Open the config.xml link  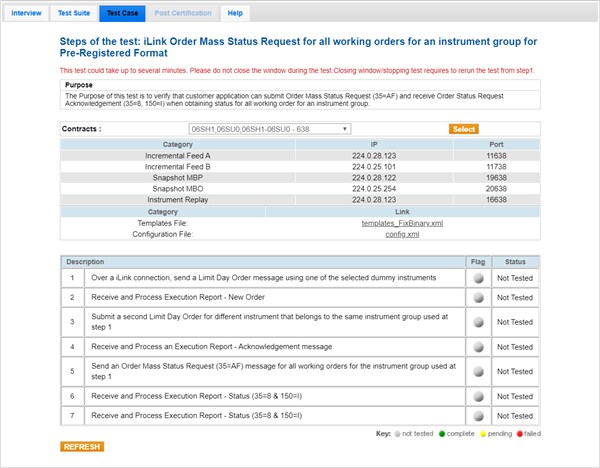[x=402, y=234]
